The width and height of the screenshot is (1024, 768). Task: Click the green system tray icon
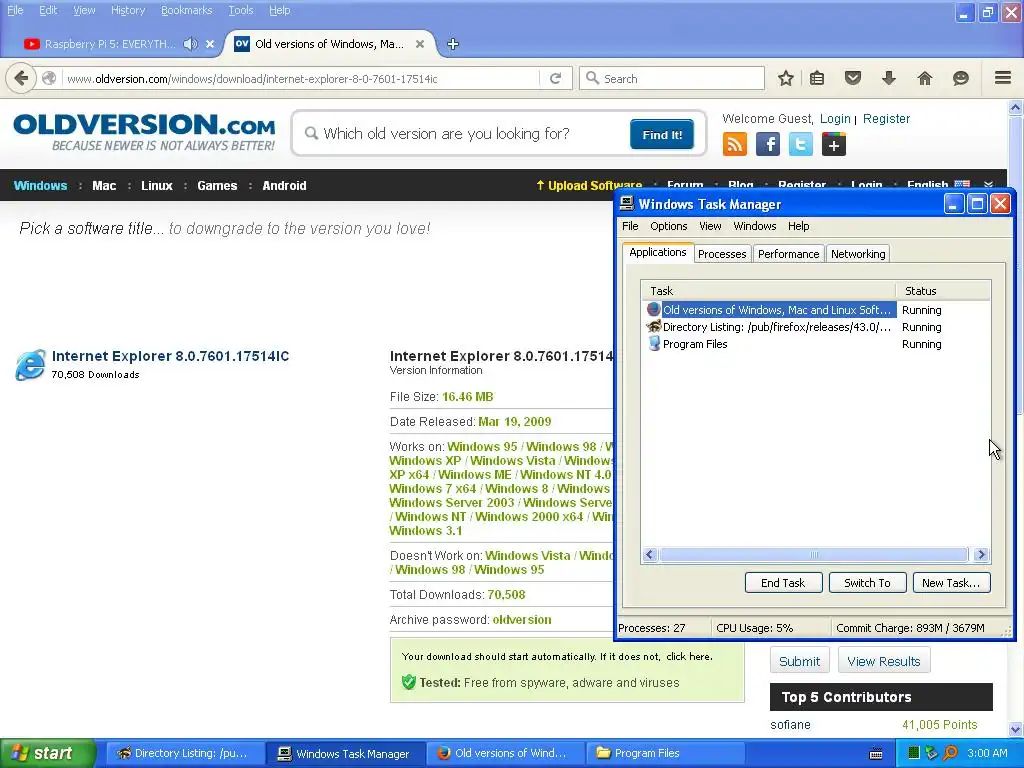point(914,753)
